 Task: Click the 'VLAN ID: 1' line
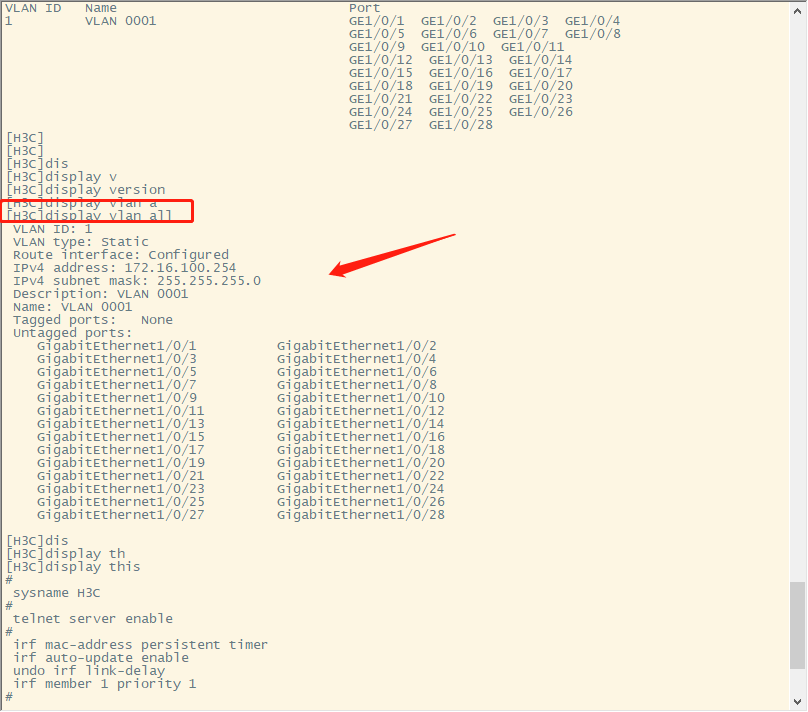click(53, 229)
